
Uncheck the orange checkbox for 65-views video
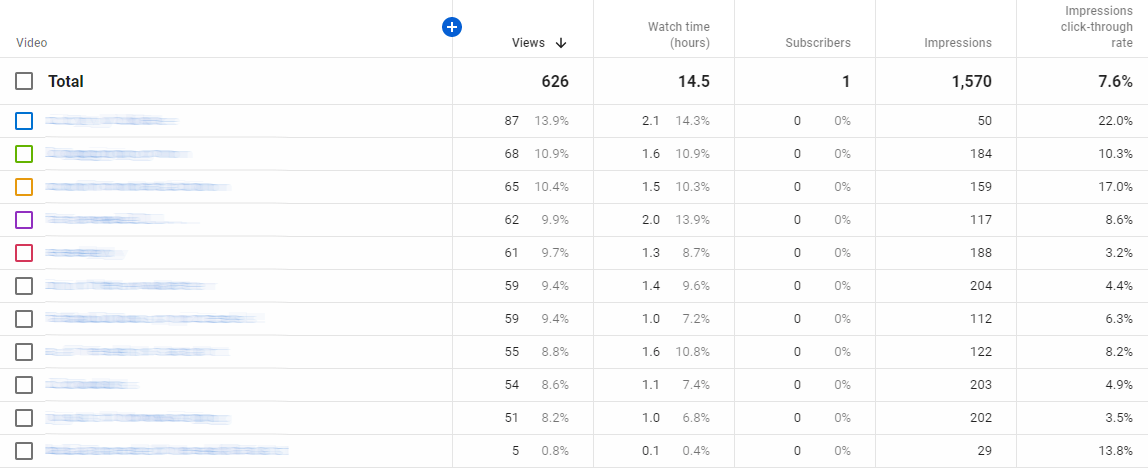(24, 187)
